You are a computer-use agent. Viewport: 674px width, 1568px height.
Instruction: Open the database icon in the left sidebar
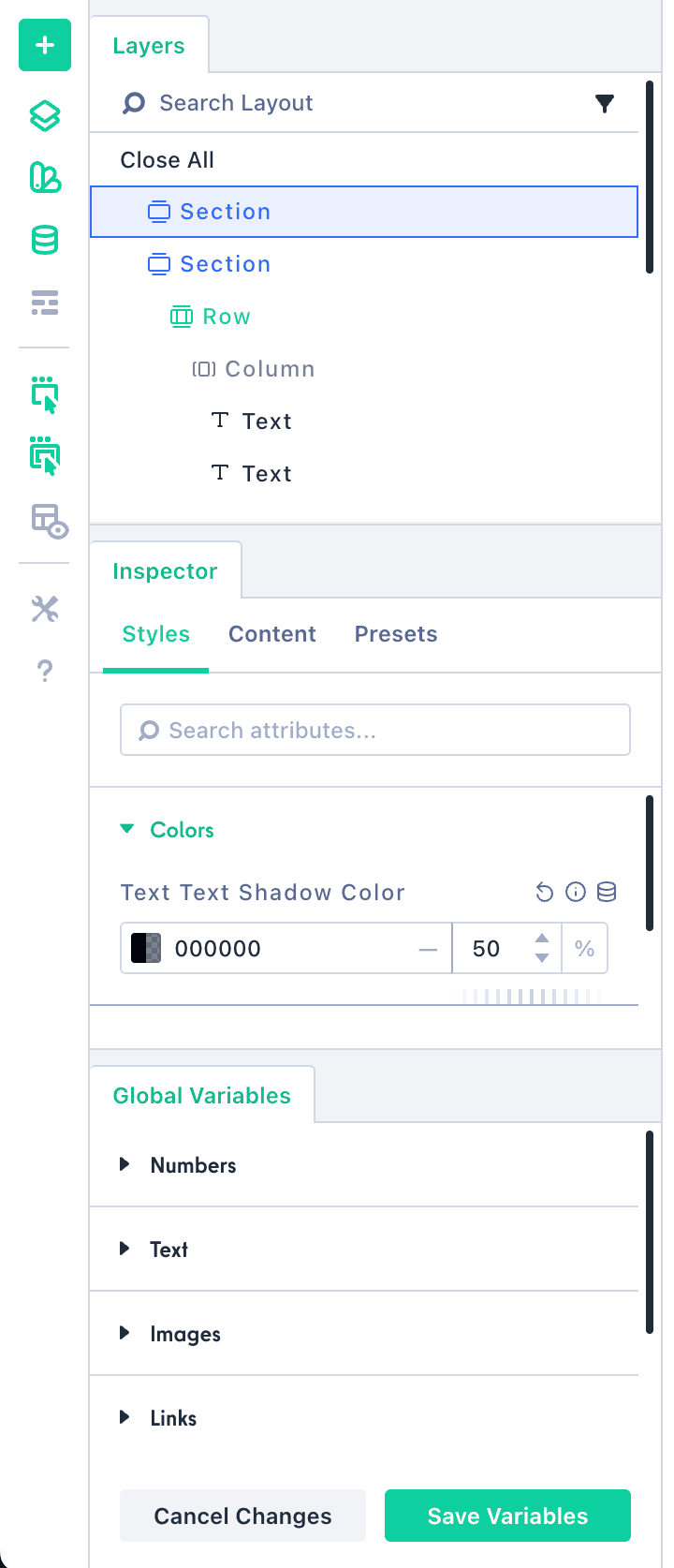click(x=45, y=241)
